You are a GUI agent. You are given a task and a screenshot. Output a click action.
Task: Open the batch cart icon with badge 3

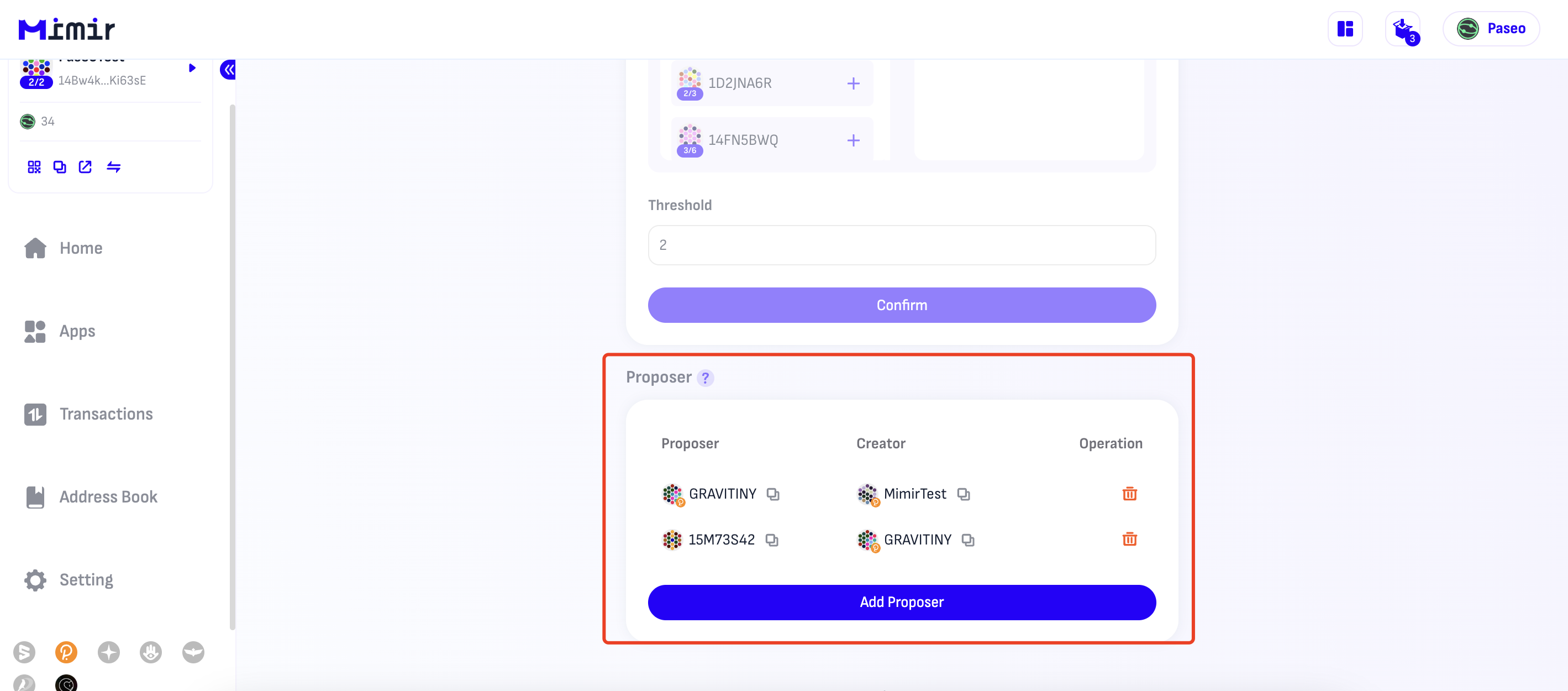[1402, 29]
